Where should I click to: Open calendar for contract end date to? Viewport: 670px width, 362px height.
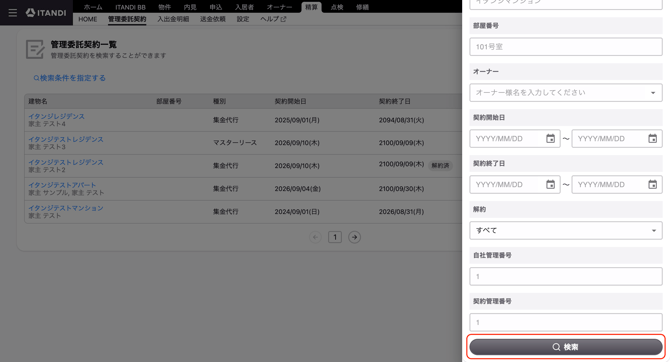[x=652, y=185]
